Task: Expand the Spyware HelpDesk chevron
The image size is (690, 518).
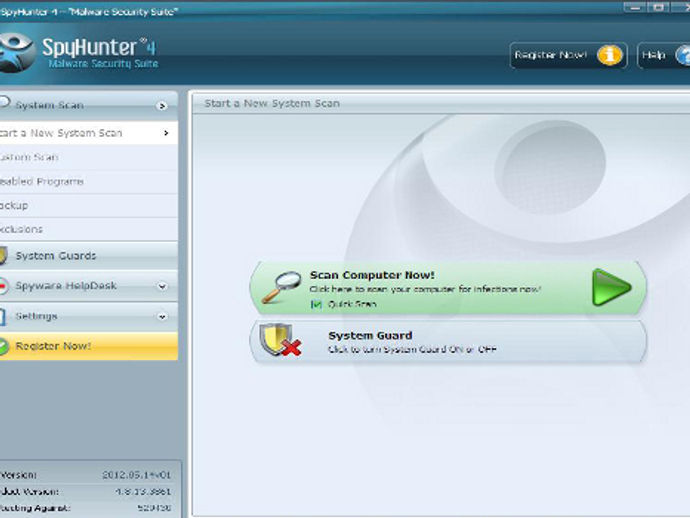Action: click(x=162, y=286)
